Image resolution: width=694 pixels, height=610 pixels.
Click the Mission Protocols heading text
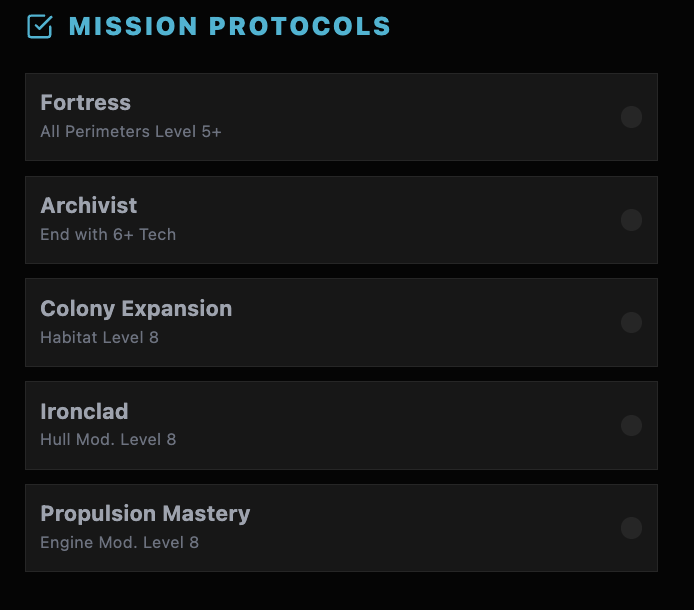229,26
